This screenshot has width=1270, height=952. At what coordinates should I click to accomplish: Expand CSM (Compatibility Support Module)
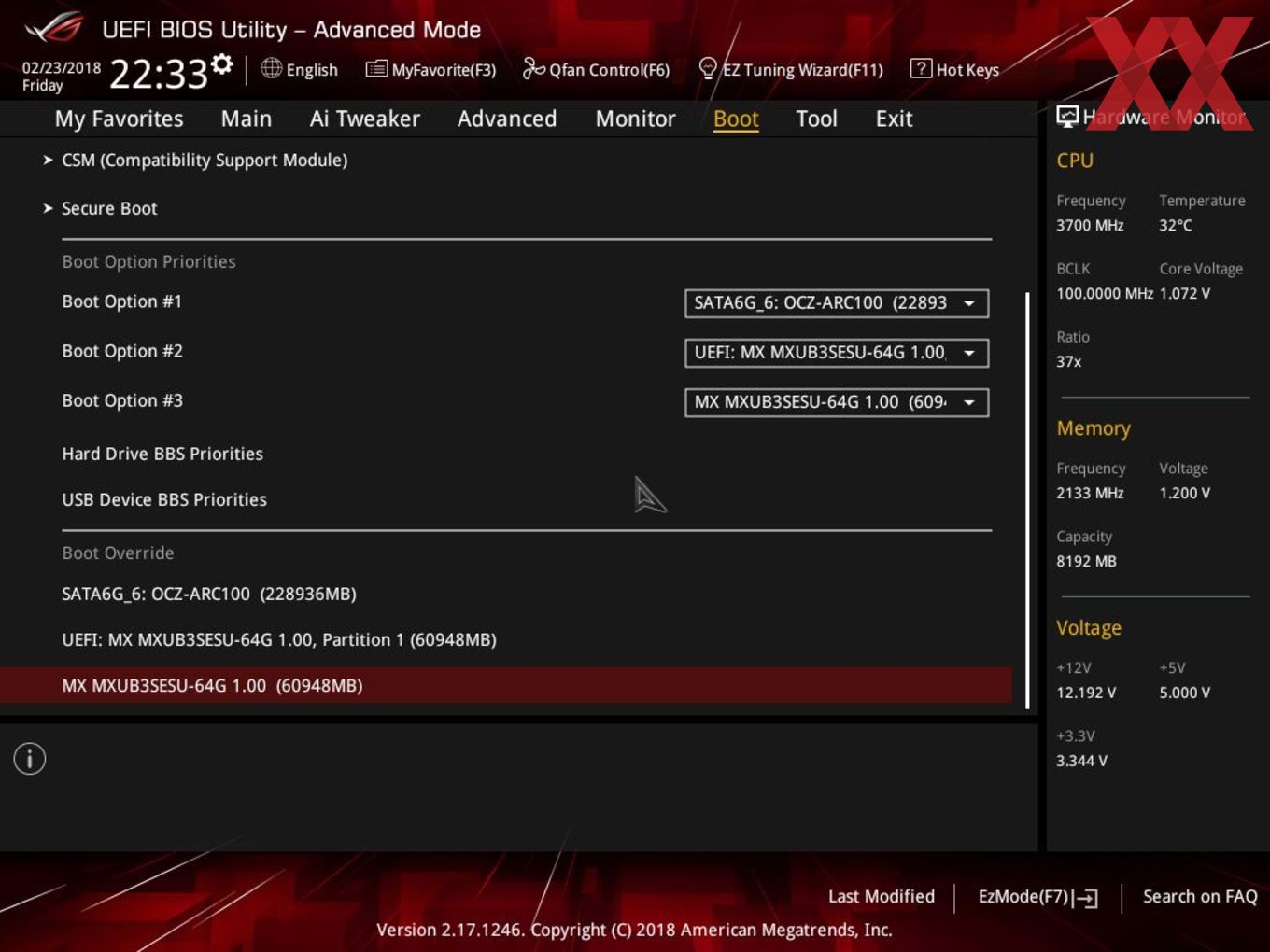click(205, 161)
